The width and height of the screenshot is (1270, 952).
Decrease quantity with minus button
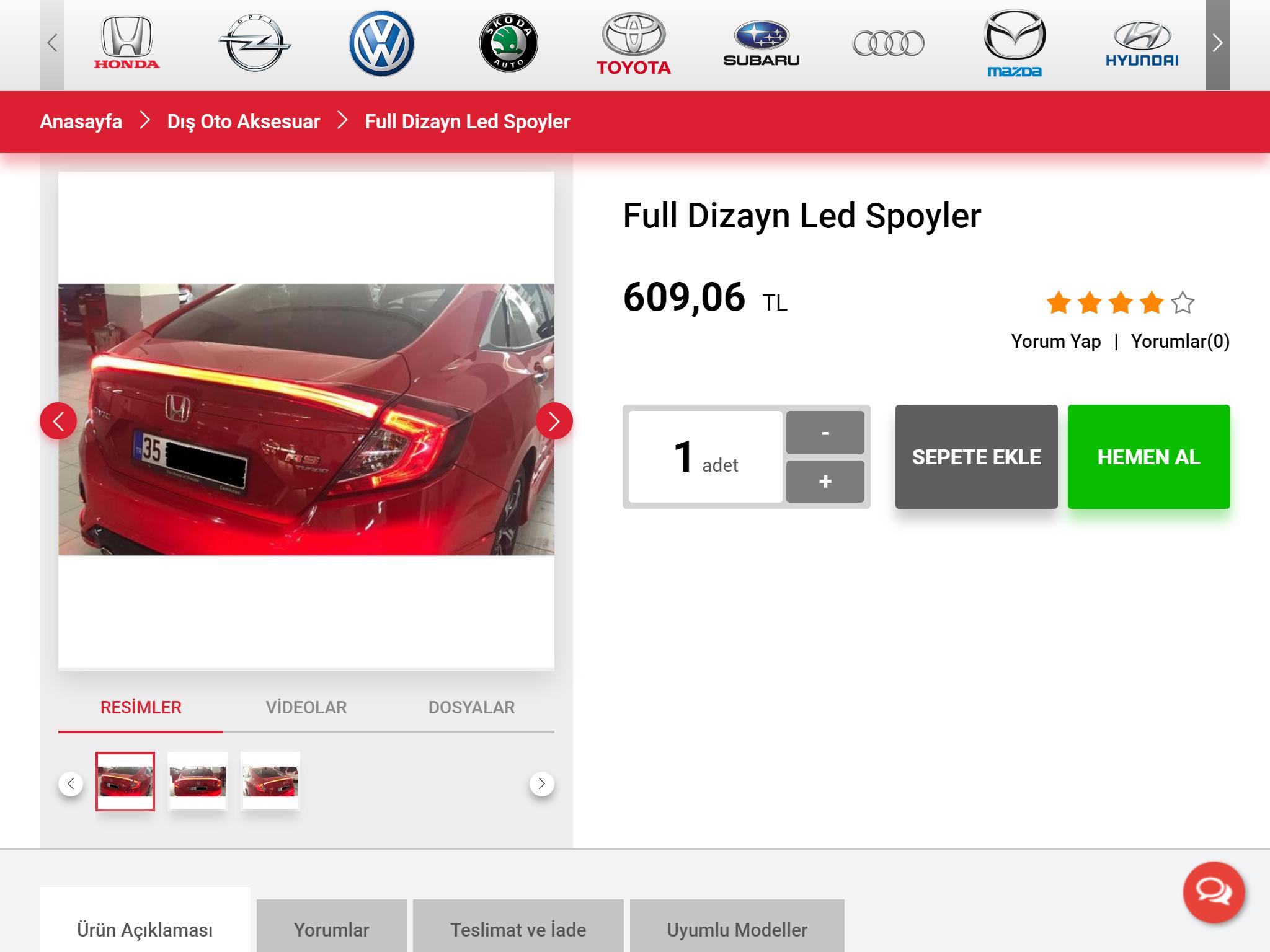(x=825, y=432)
